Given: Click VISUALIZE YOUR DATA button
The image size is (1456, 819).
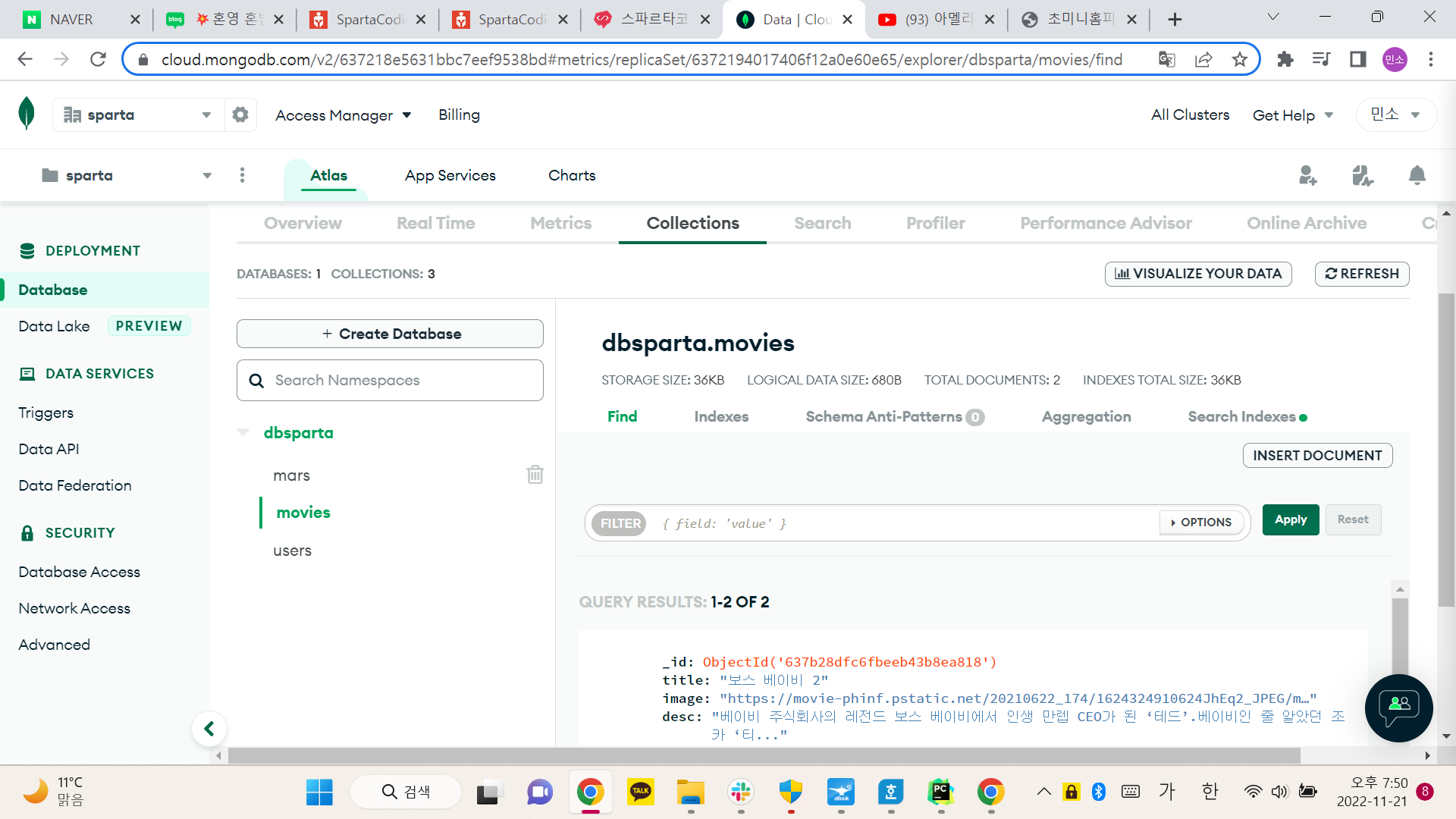Looking at the screenshot, I should point(1198,274).
